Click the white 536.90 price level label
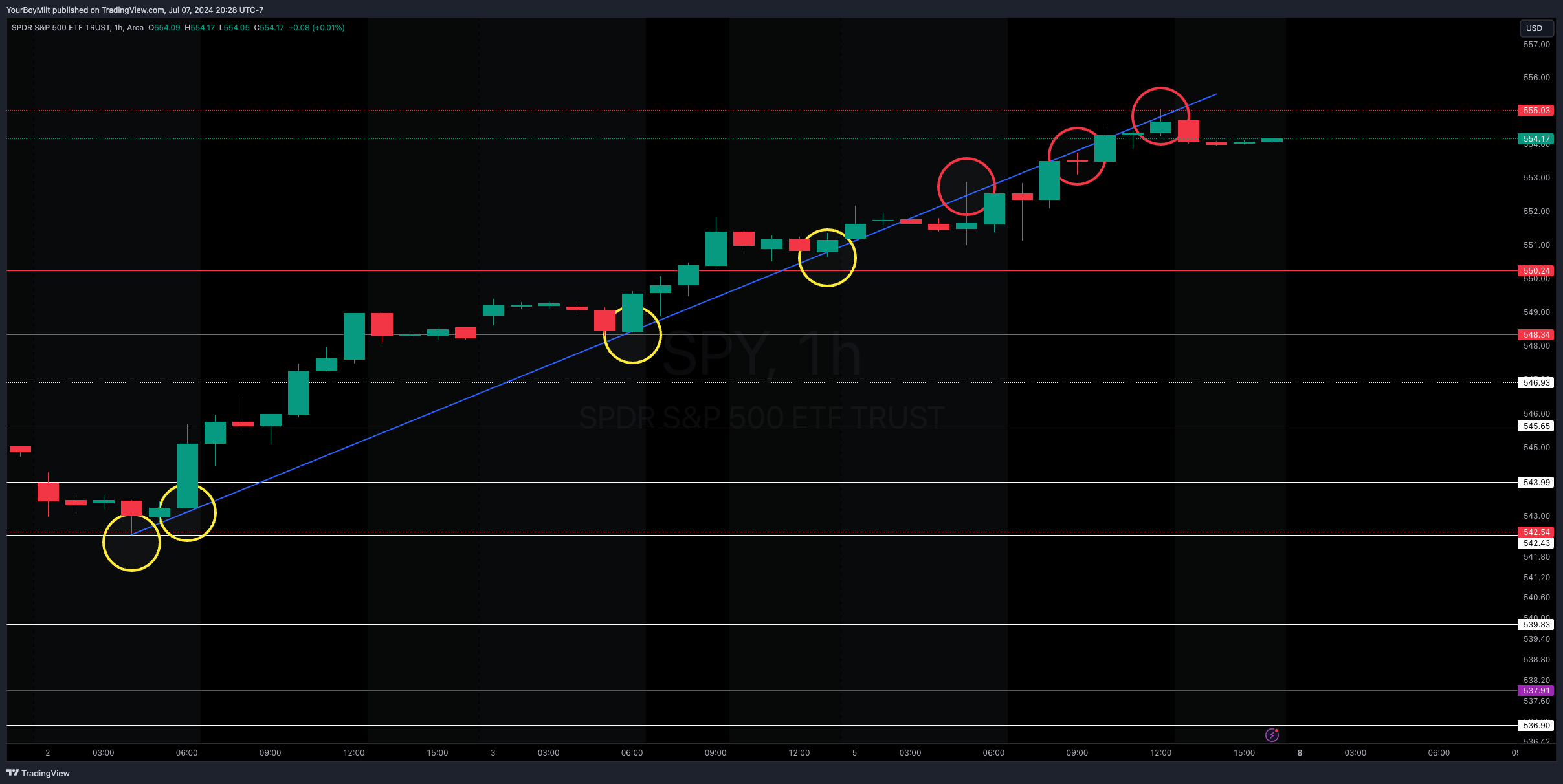1563x784 pixels. pos(1536,726)
